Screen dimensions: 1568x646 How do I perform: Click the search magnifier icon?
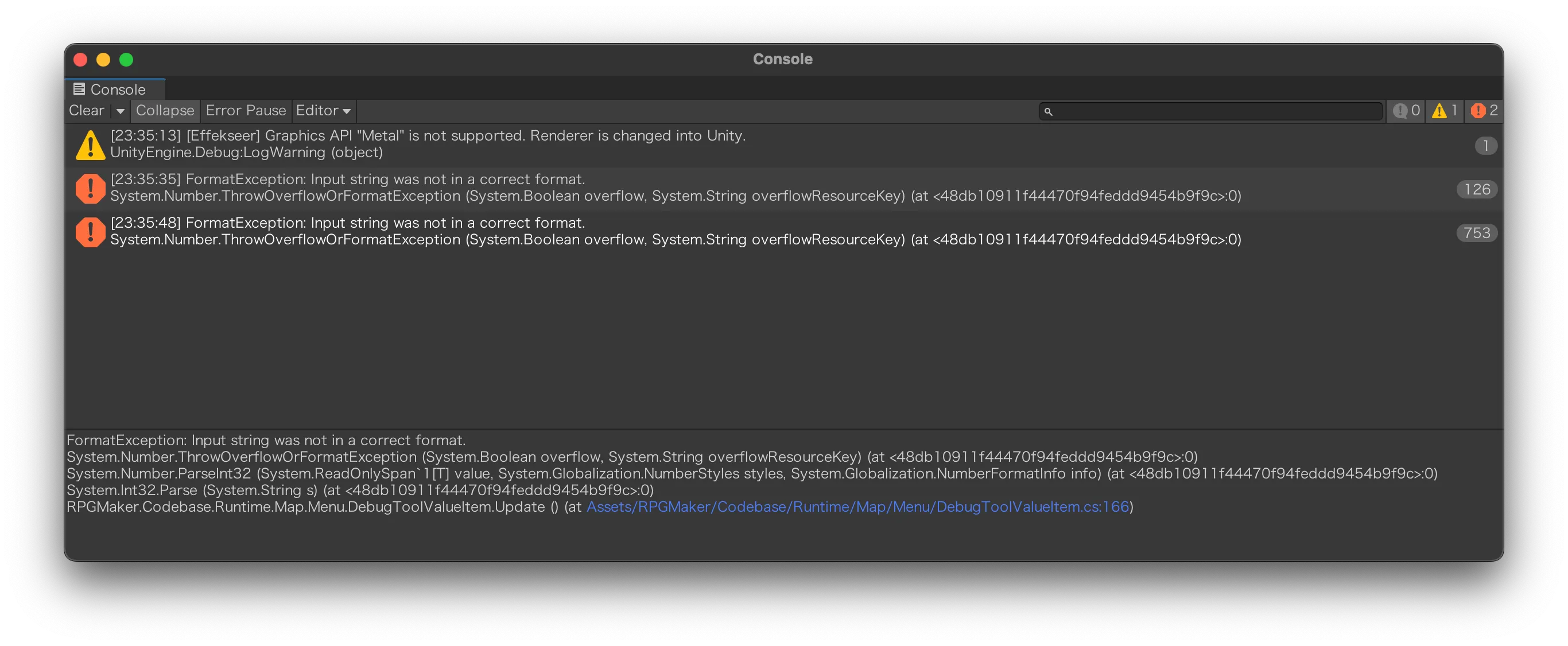(1048, 112)
